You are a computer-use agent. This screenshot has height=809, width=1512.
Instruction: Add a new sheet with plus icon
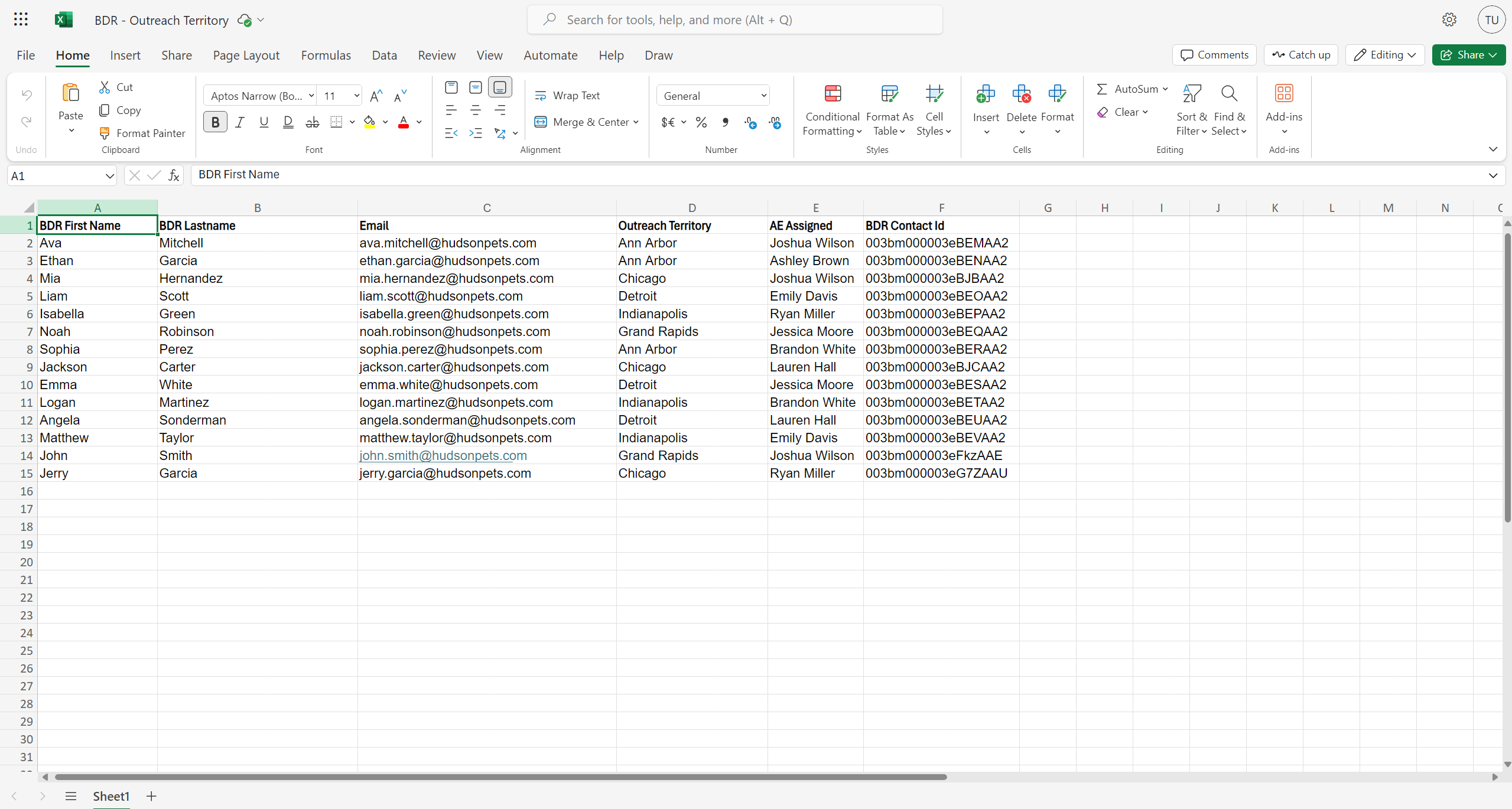point(151,796)
